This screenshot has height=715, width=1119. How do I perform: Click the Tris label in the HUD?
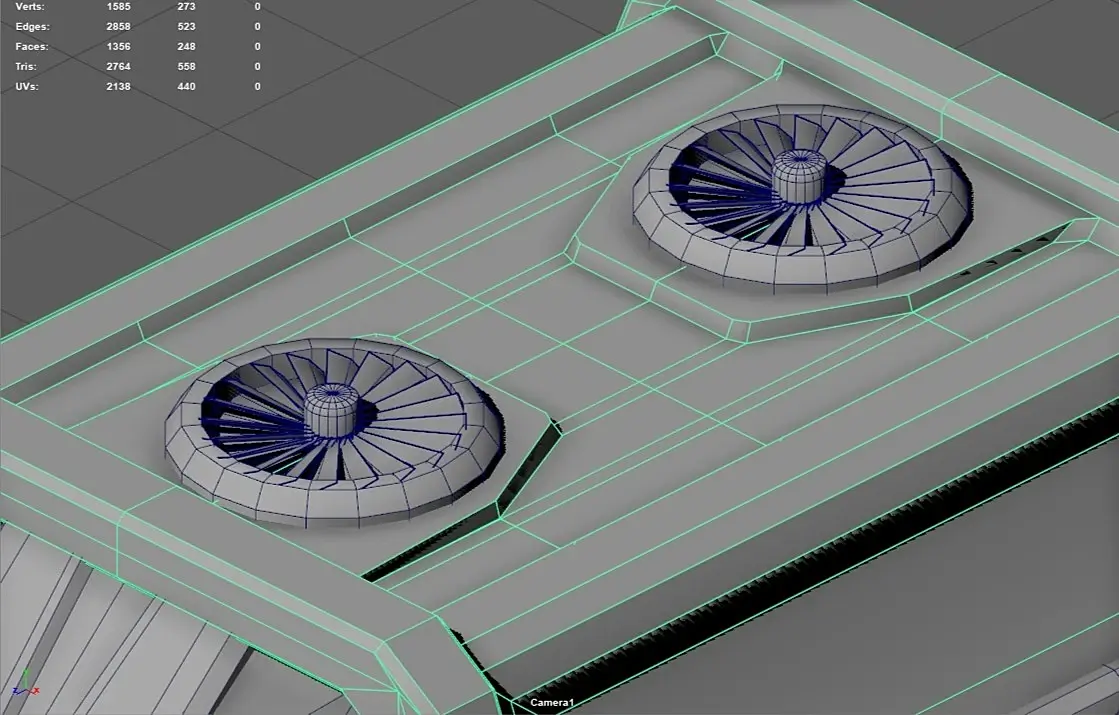[26, 66]
